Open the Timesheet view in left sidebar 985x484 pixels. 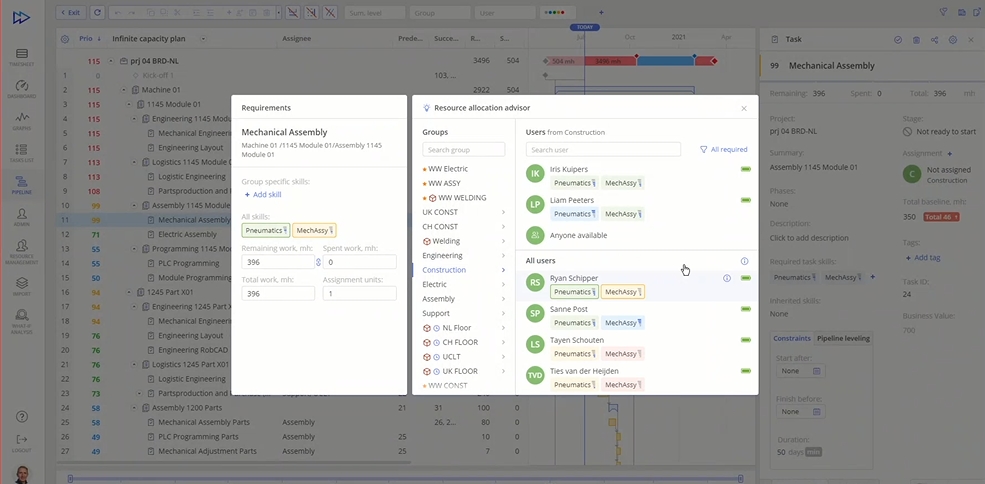coord(21,57)
